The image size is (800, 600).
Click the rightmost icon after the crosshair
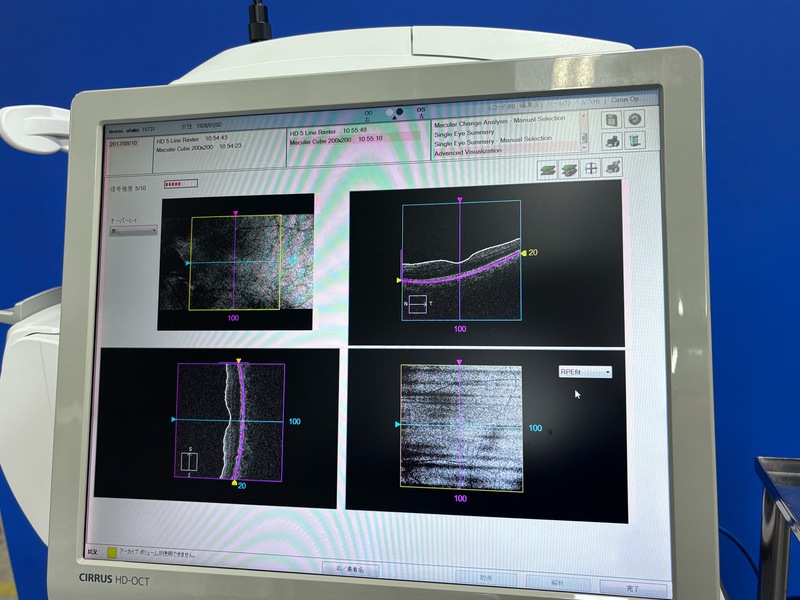coord(614,169)
